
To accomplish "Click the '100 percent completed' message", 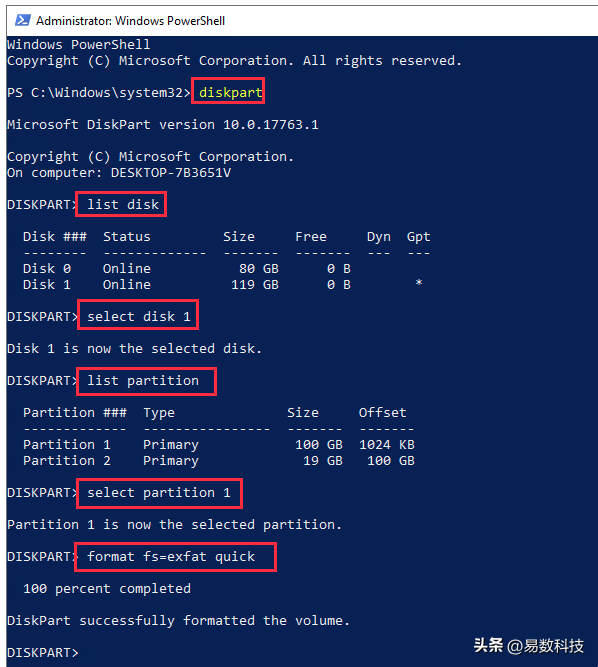I will [107, 589].
